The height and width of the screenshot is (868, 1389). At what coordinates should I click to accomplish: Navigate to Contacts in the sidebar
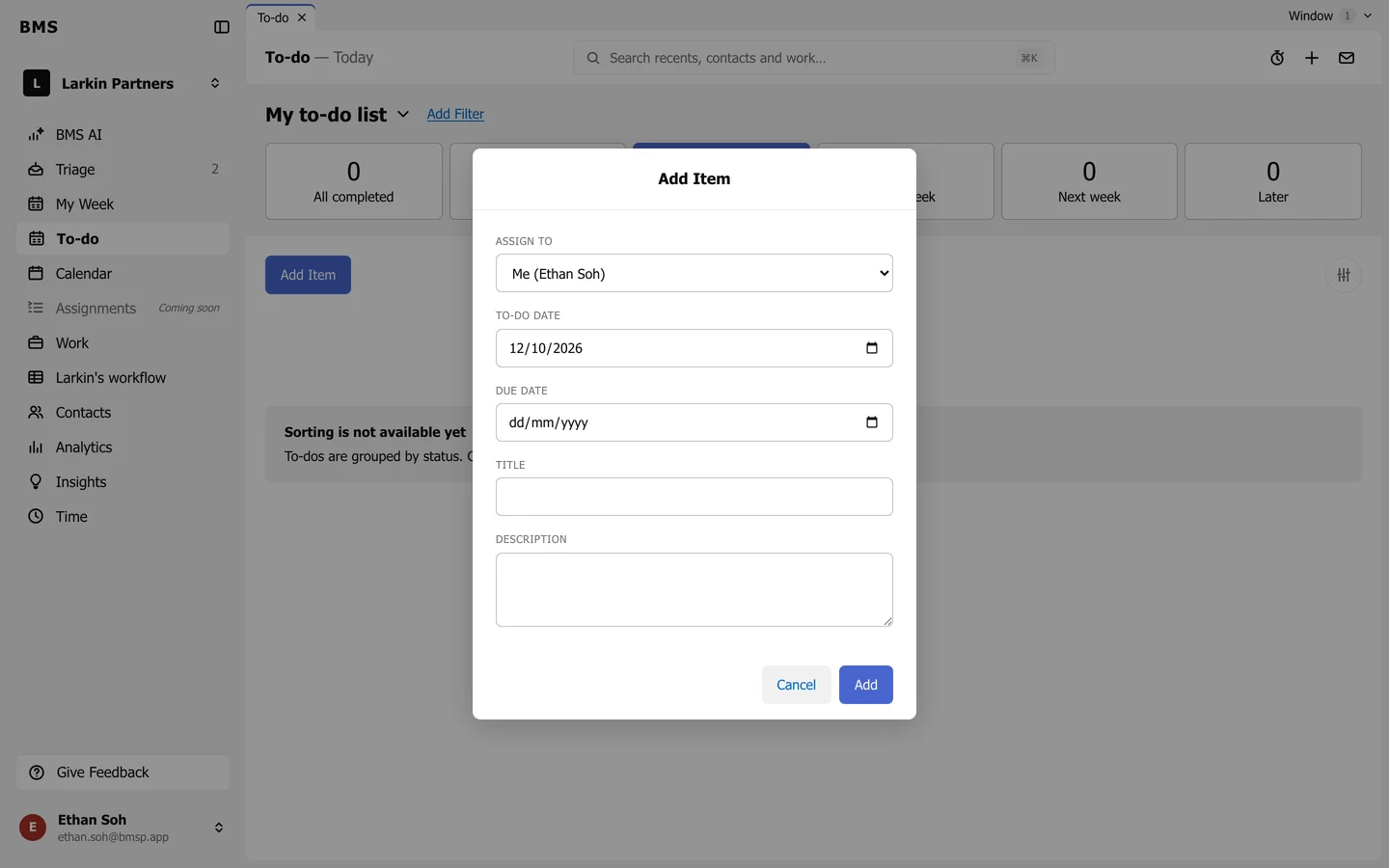coord(123,413)
